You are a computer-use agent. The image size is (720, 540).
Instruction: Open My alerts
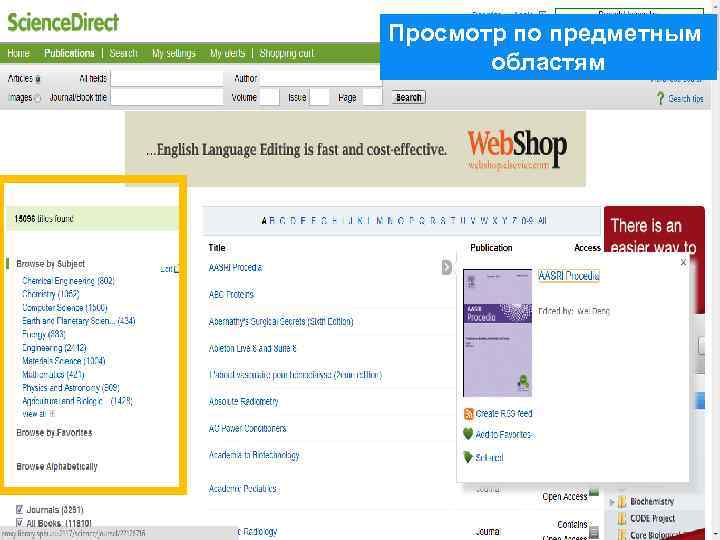click(x=227, y=53)
